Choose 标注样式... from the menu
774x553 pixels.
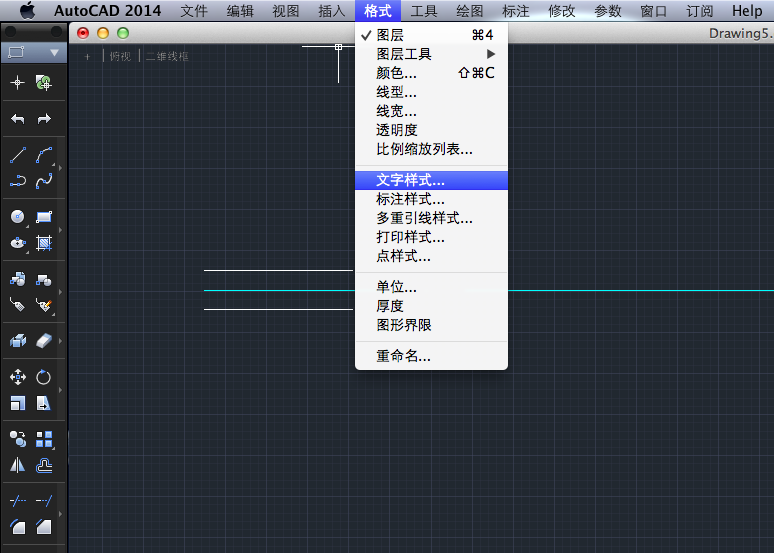coord(431,199)
